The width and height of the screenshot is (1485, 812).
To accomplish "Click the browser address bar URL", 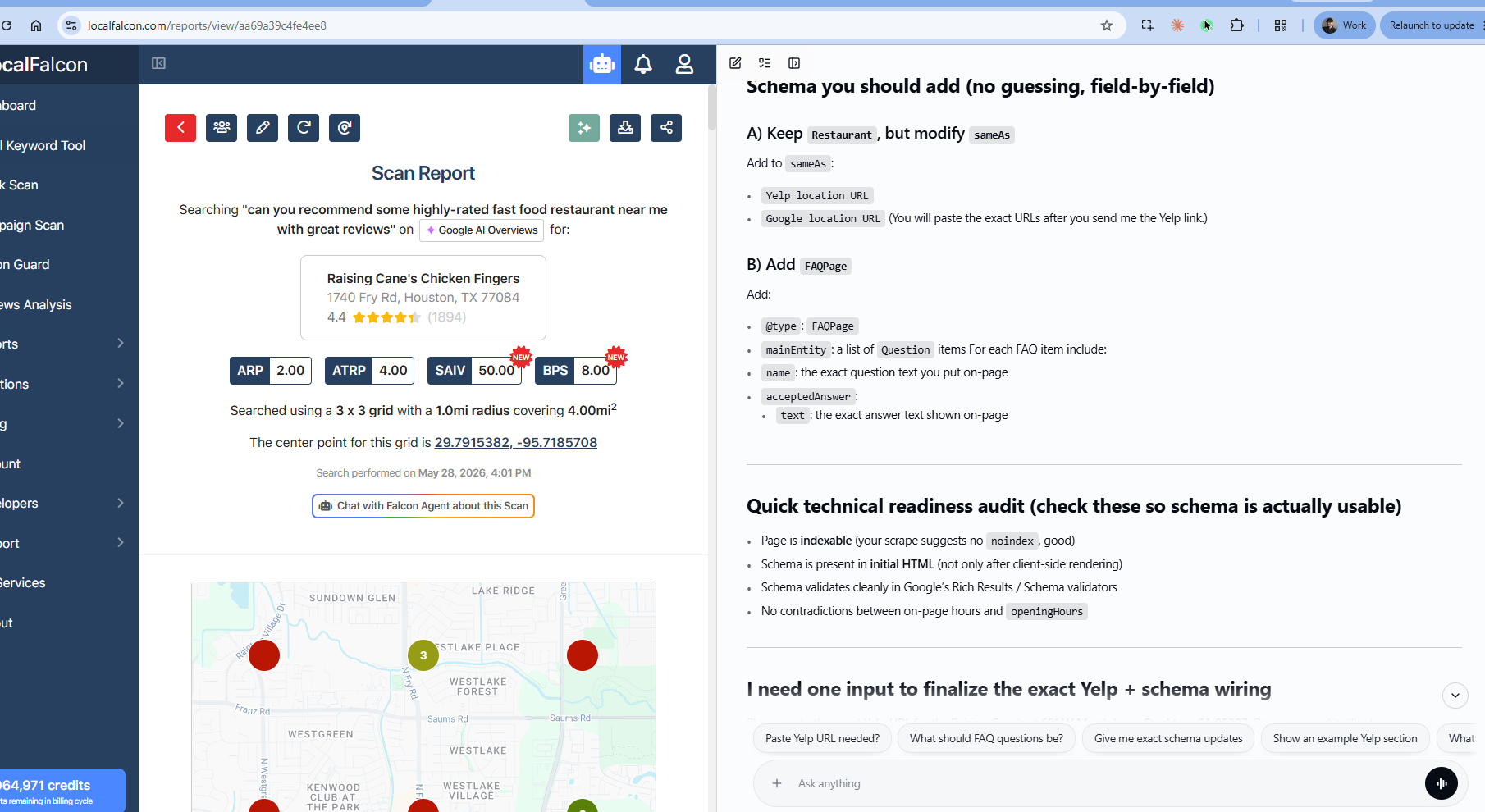I will pos(207,25).
